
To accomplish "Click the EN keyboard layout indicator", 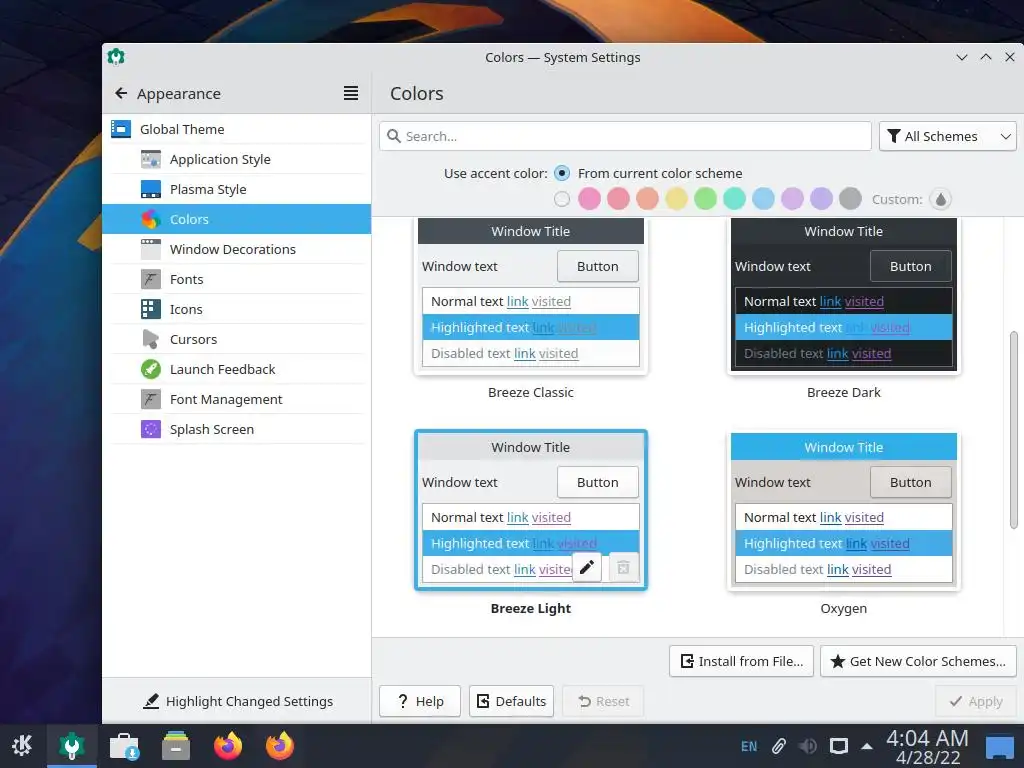I will coord(749,746).
